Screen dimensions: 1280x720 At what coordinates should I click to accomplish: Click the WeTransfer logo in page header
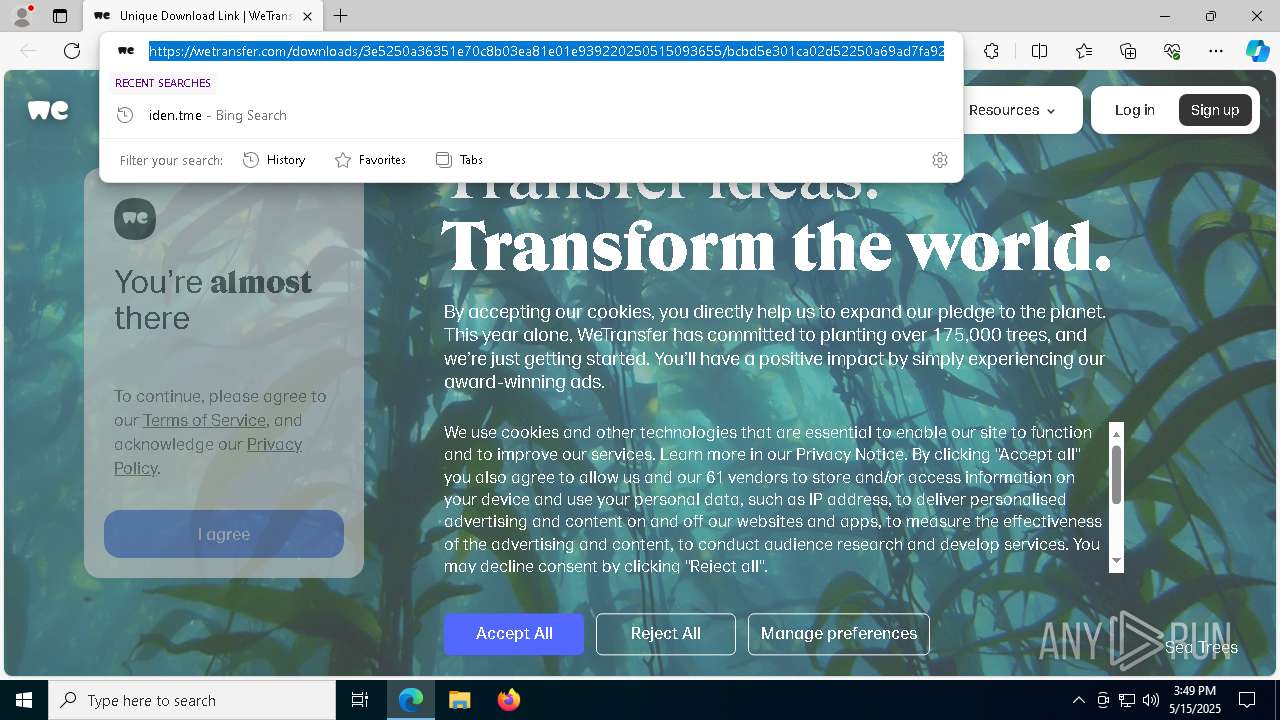(x=48, y=110)
